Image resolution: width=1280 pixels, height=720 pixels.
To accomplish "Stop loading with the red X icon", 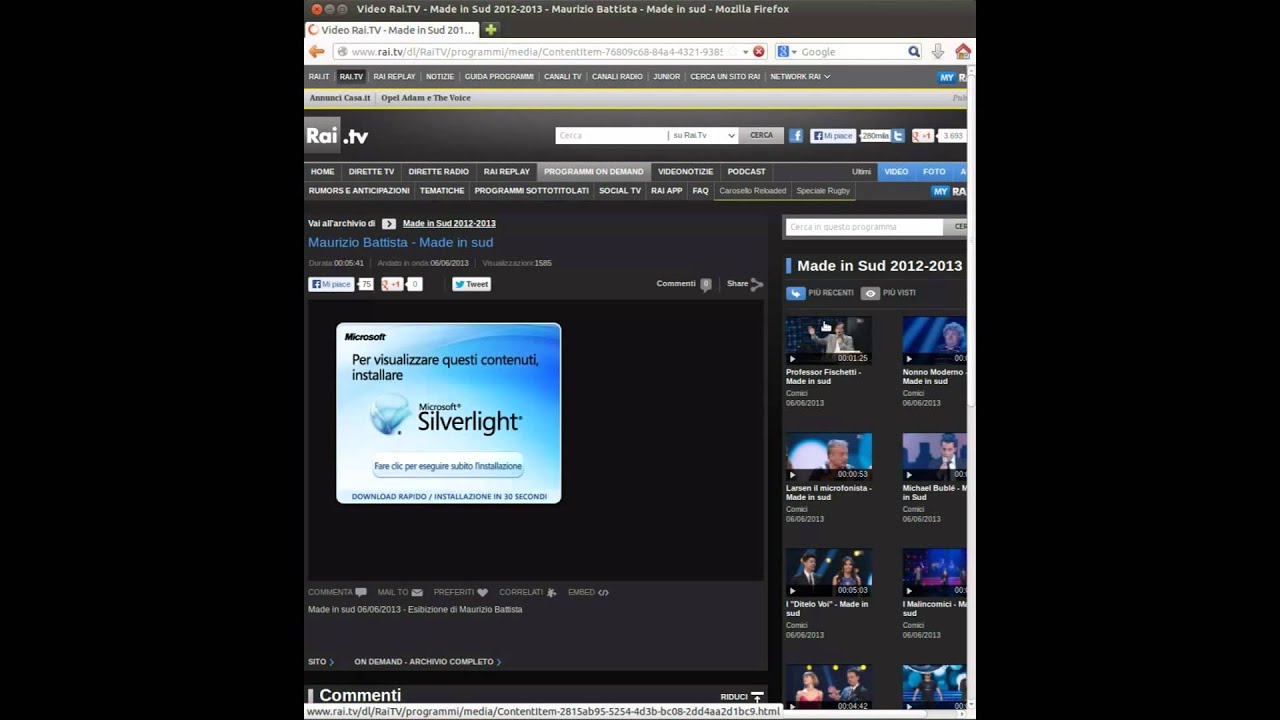I will 758,52.
